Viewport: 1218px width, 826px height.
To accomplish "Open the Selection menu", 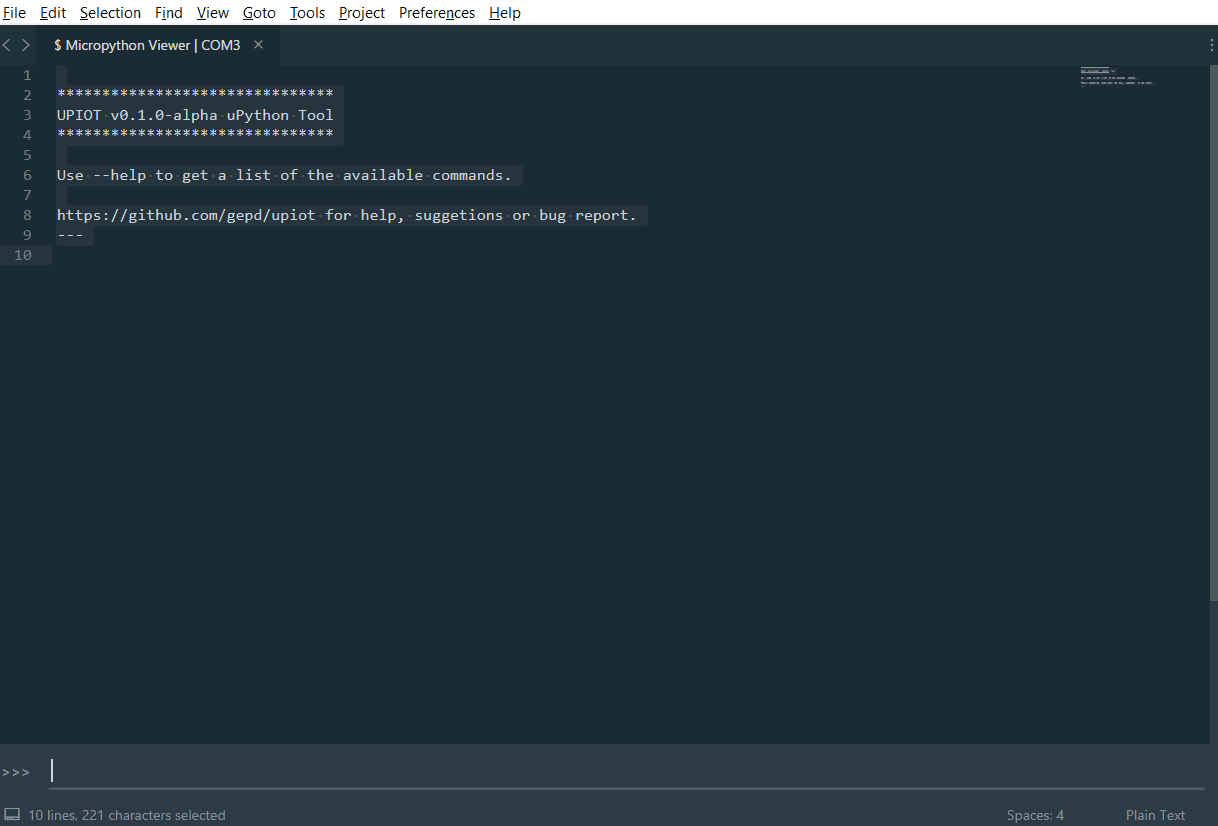I will click(x=110, y=13).
